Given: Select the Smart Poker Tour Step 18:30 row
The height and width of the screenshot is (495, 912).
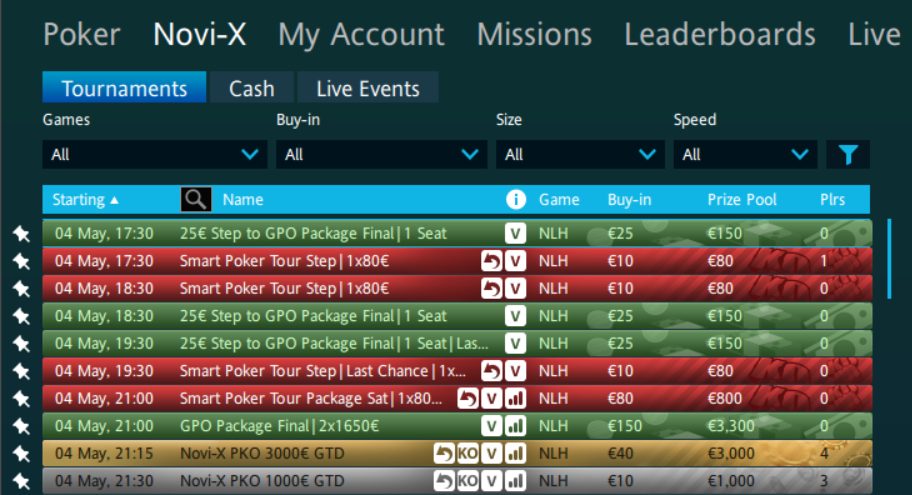Looking at the screenshot, I should [300, 288].
